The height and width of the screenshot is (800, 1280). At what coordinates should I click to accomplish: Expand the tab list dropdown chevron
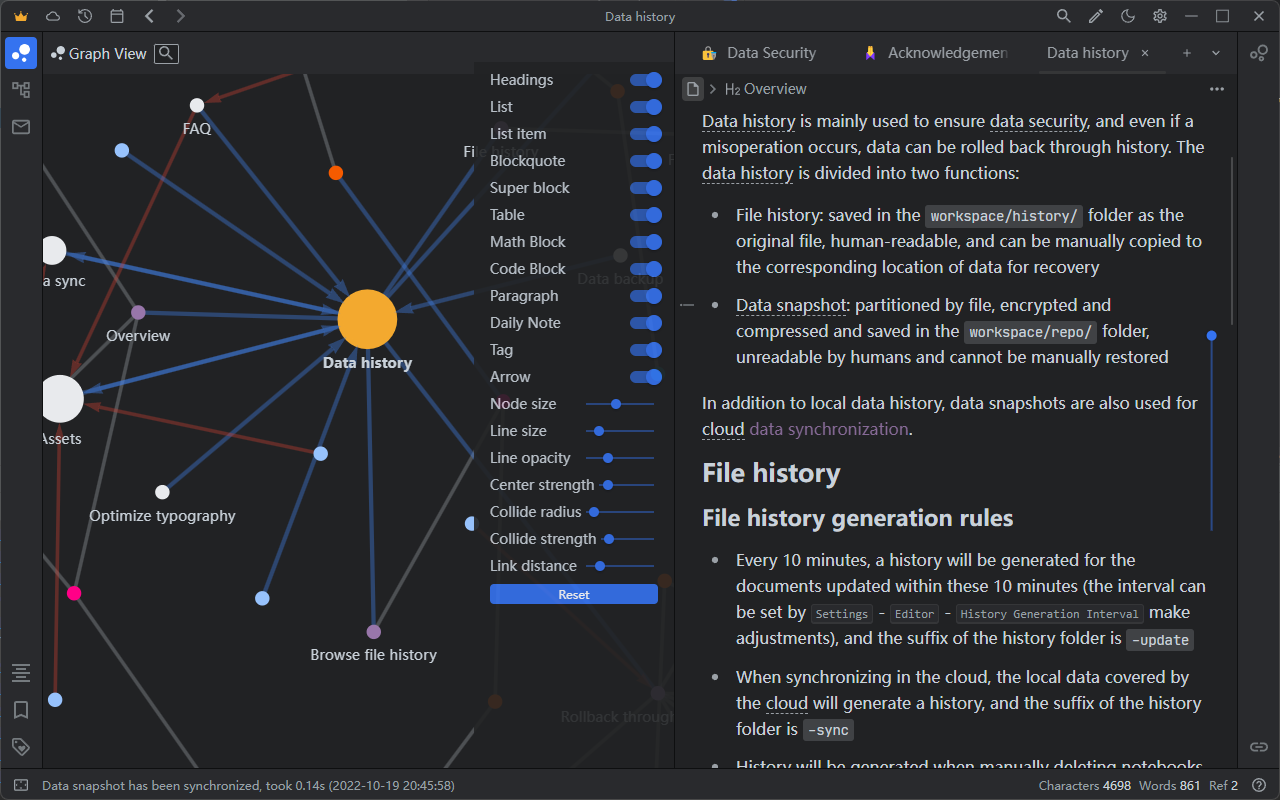1216,53
